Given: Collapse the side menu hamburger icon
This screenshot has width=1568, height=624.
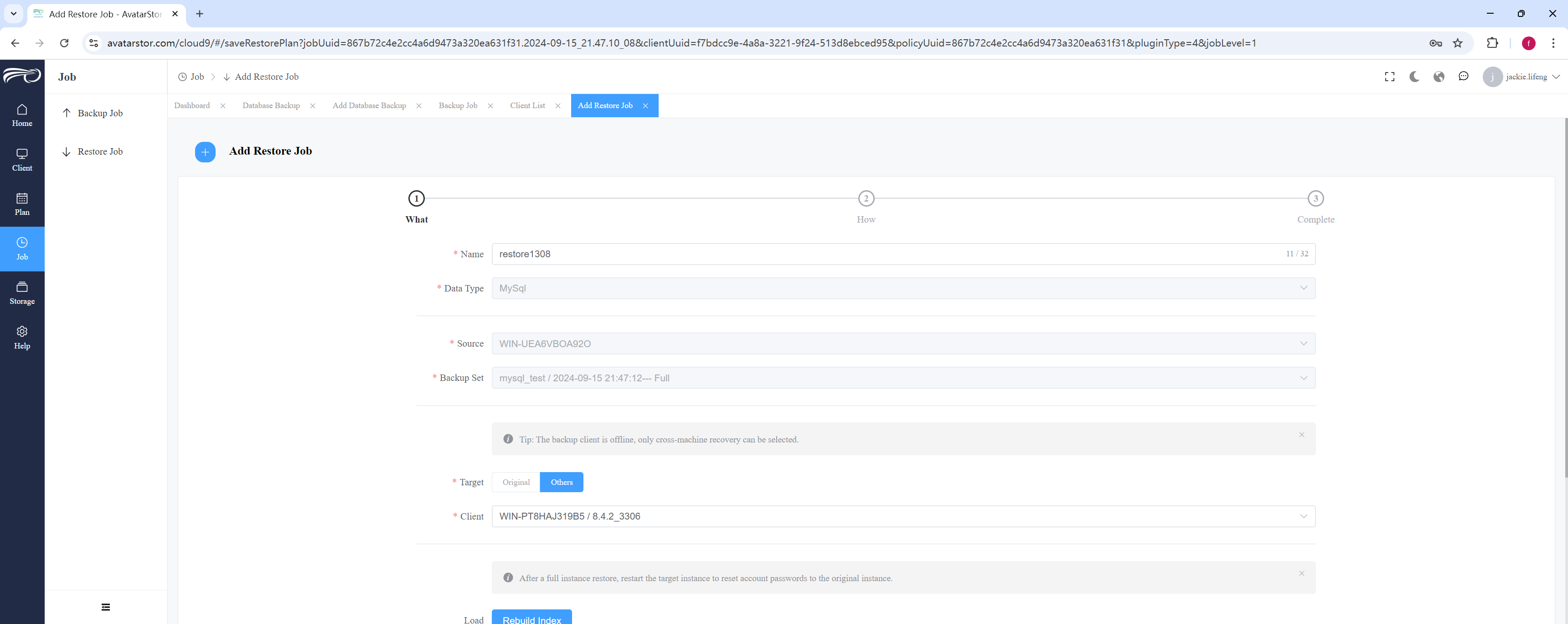Looking at the screenshot, I should tap(106, 607).
